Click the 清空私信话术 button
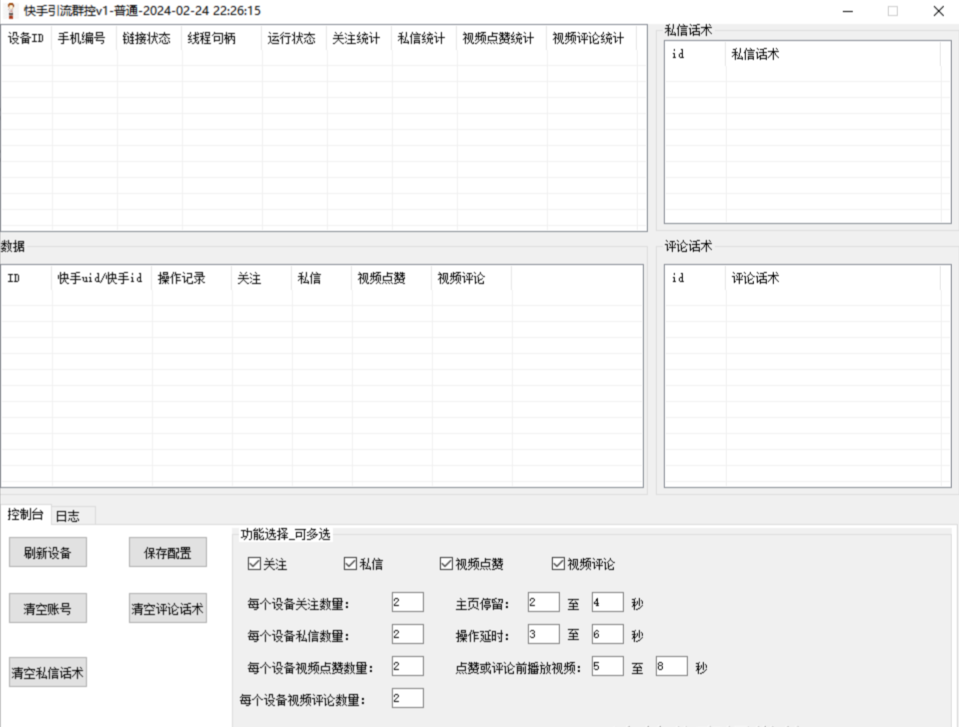Image resolution: width=959 pixels, height=727 pixels. click(x=47, y=673)
